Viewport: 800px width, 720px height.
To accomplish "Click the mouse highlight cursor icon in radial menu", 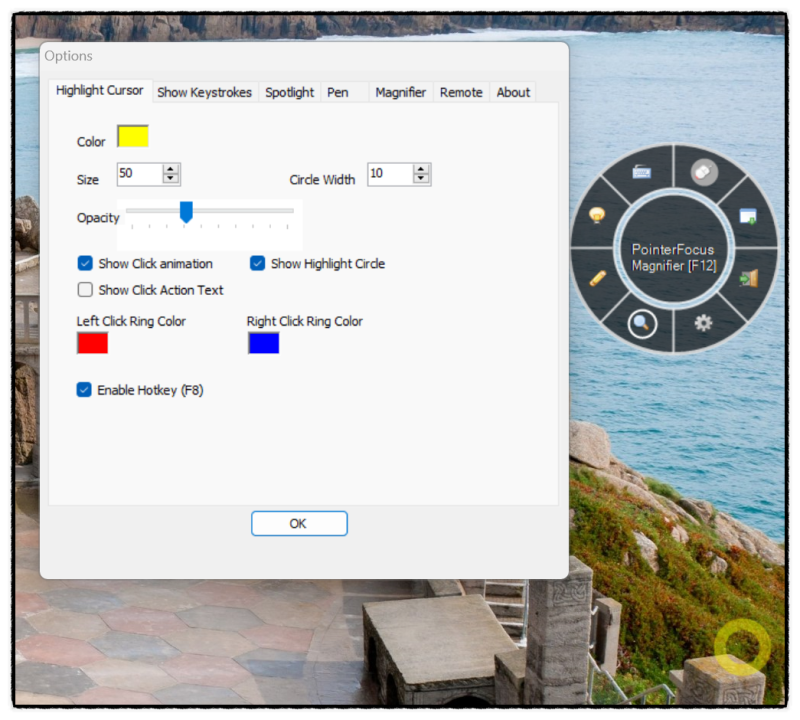I will [704, 172].
